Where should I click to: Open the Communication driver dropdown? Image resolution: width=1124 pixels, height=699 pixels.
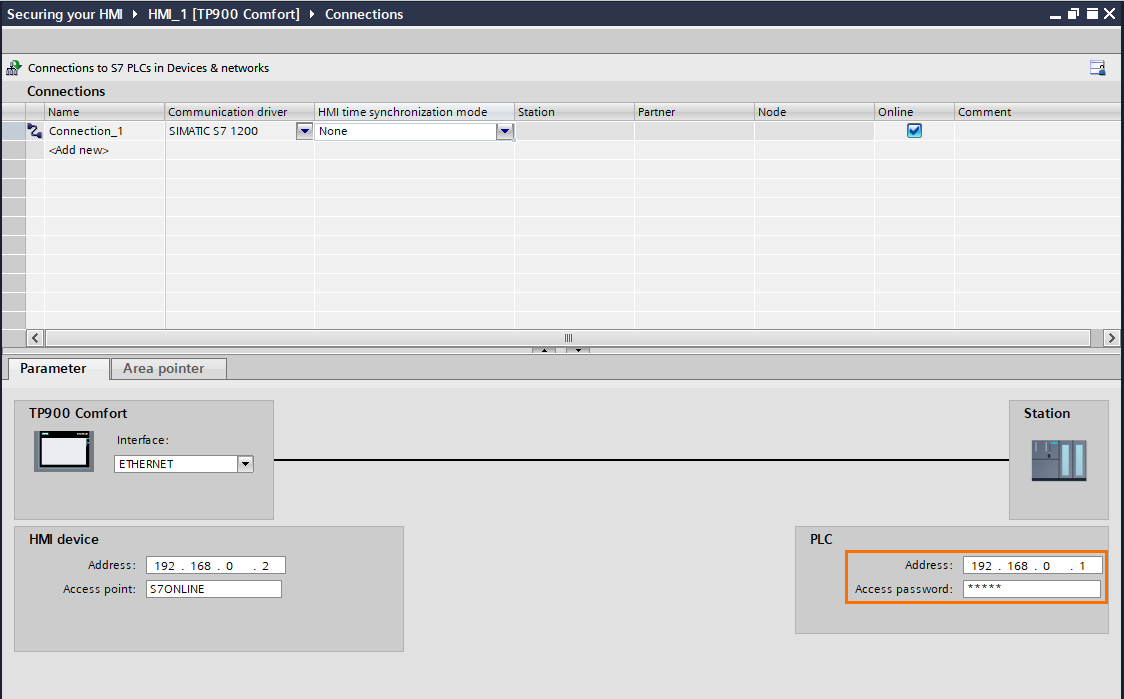[x=304, y=130]
